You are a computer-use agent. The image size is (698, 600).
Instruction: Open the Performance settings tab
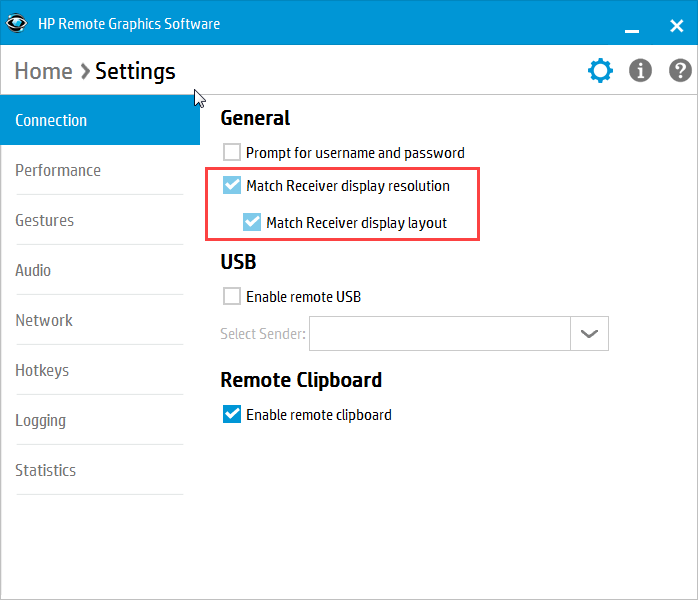[58, 170]
